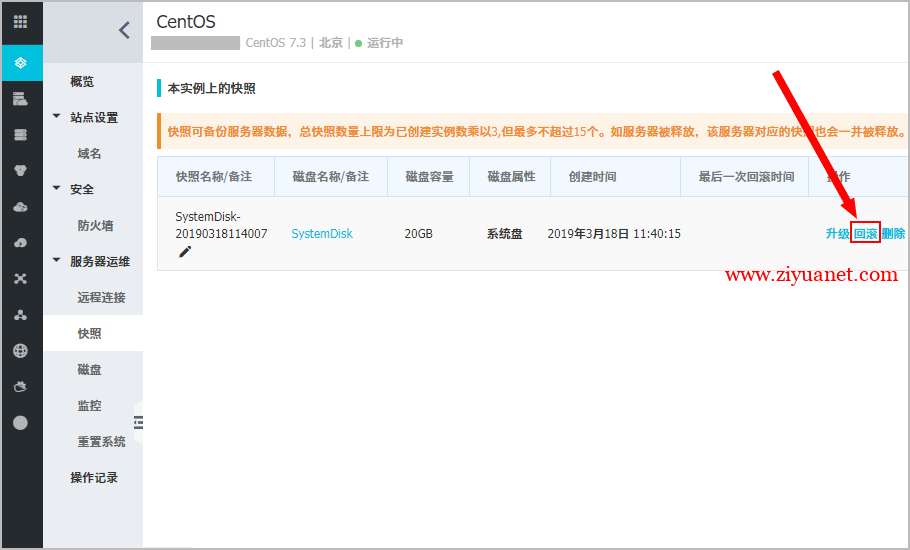Click 升级 to upgrade the snapshot
The height and width of the screenshot is (550, 910).
(837, 234)
